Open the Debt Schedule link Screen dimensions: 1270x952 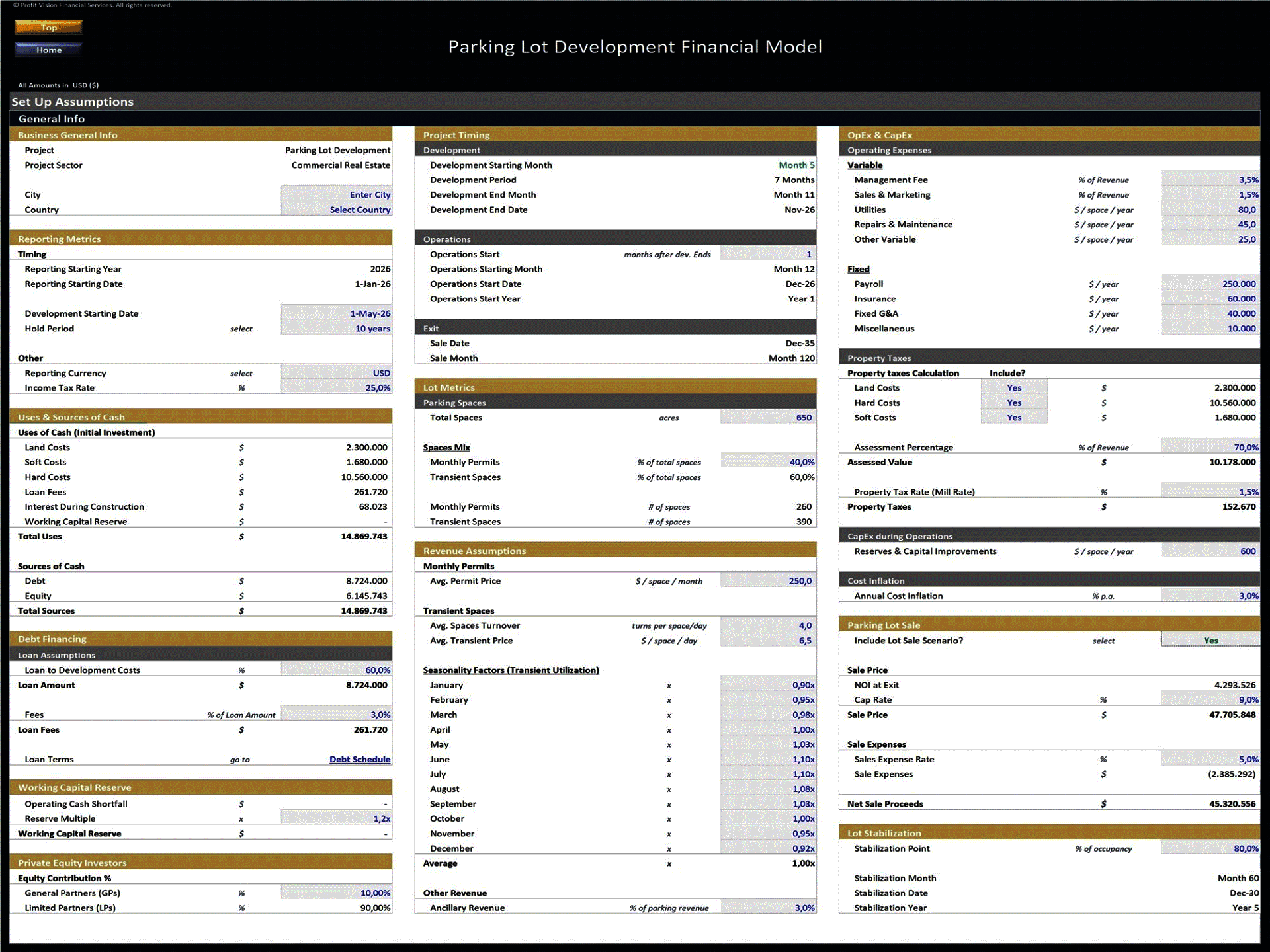(x=360, y=759)
